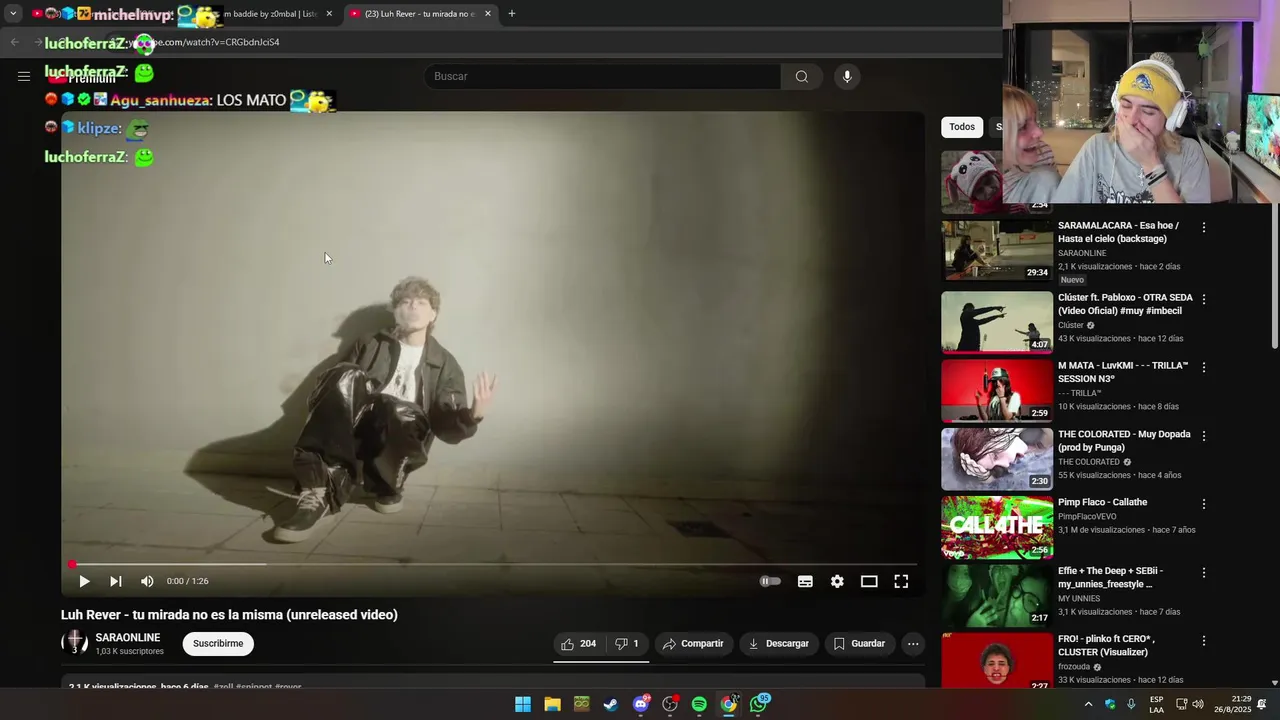Click the search magnifier button
This screenshot has height=720, width=1280.
[802, 77]
